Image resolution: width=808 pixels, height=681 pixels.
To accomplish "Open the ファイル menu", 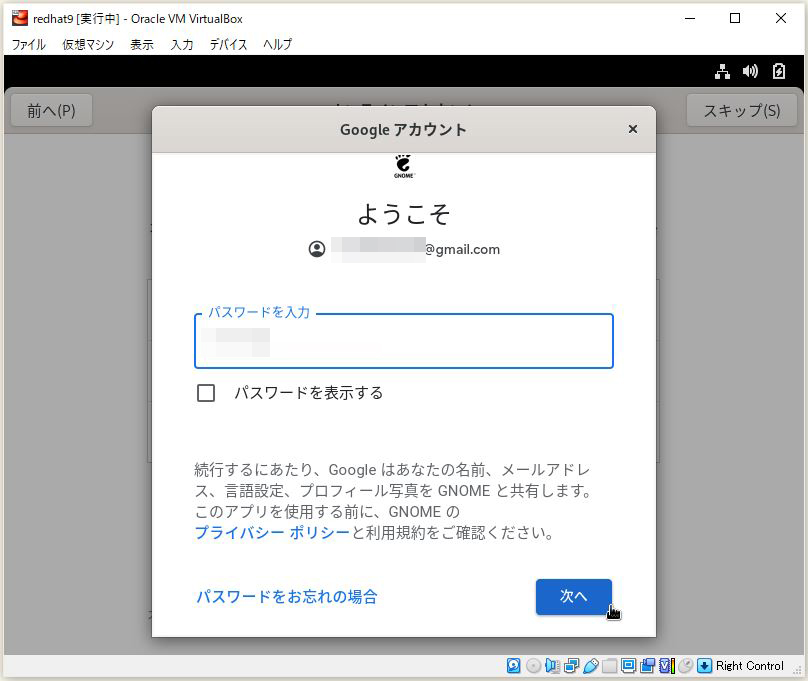I will pos(29,44).
